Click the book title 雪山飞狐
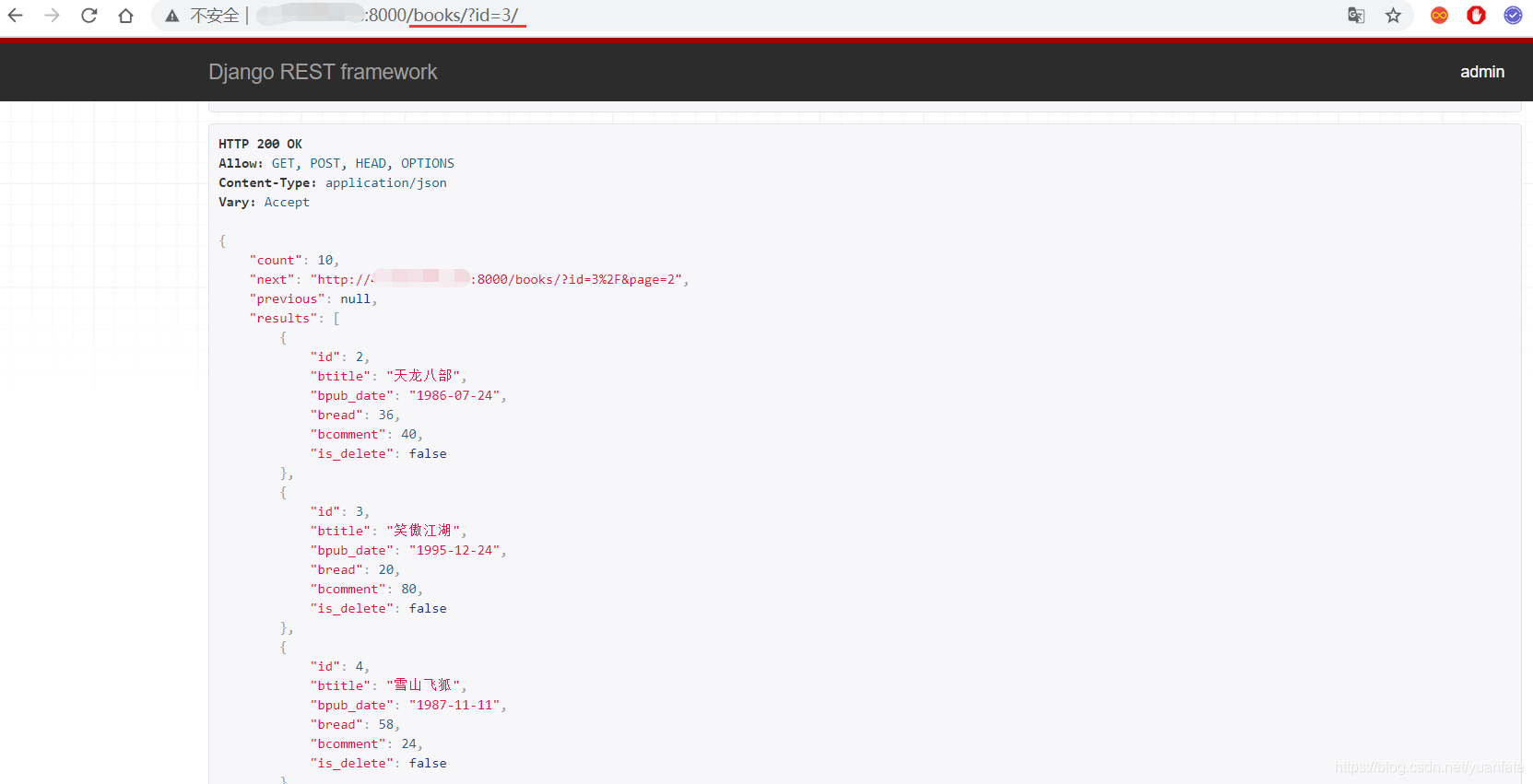The height and width of the screenshot is (784, 1533). tap(423, 685)
